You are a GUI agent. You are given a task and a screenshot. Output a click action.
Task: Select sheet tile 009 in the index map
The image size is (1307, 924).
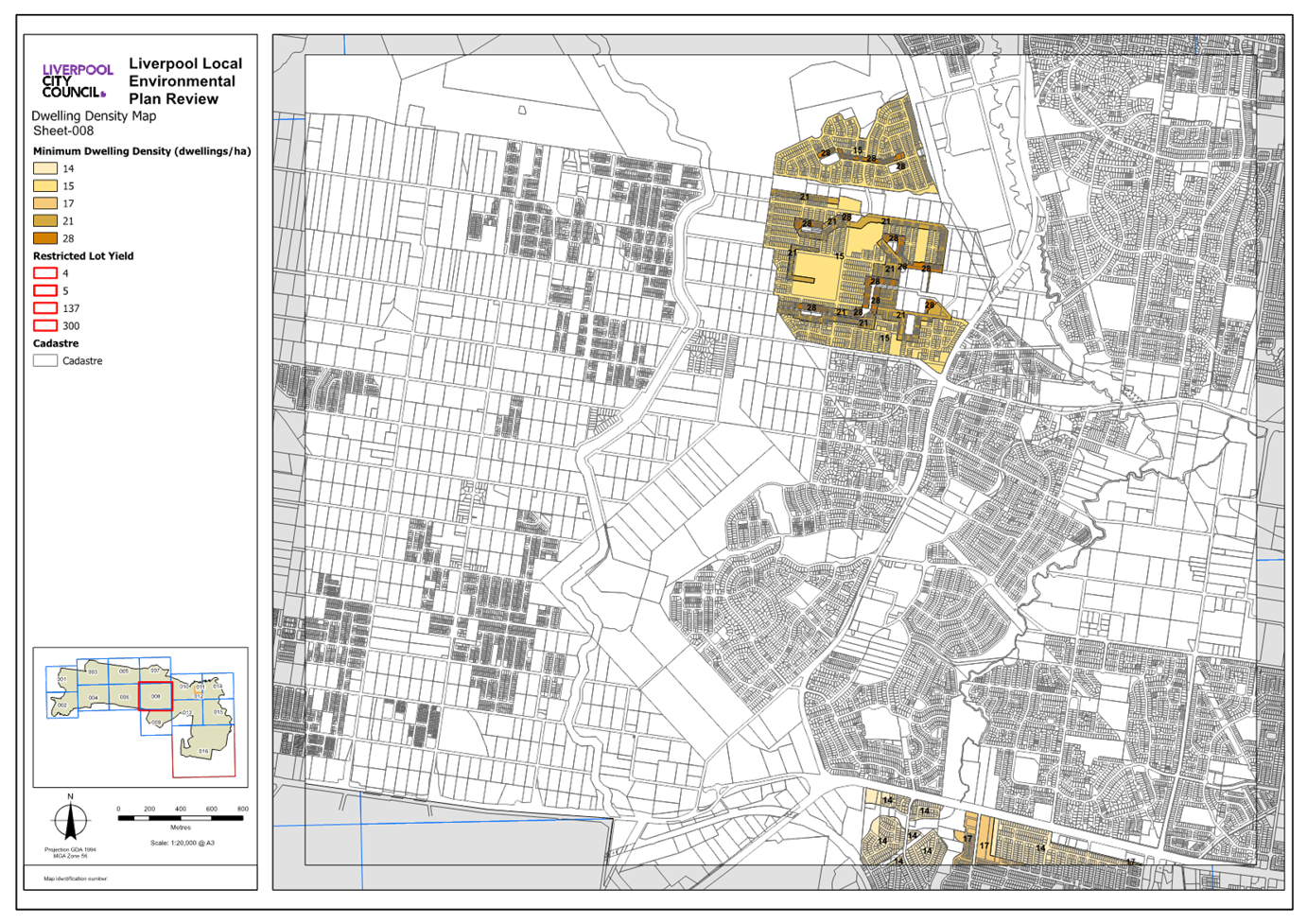click(x=156, y=723)
